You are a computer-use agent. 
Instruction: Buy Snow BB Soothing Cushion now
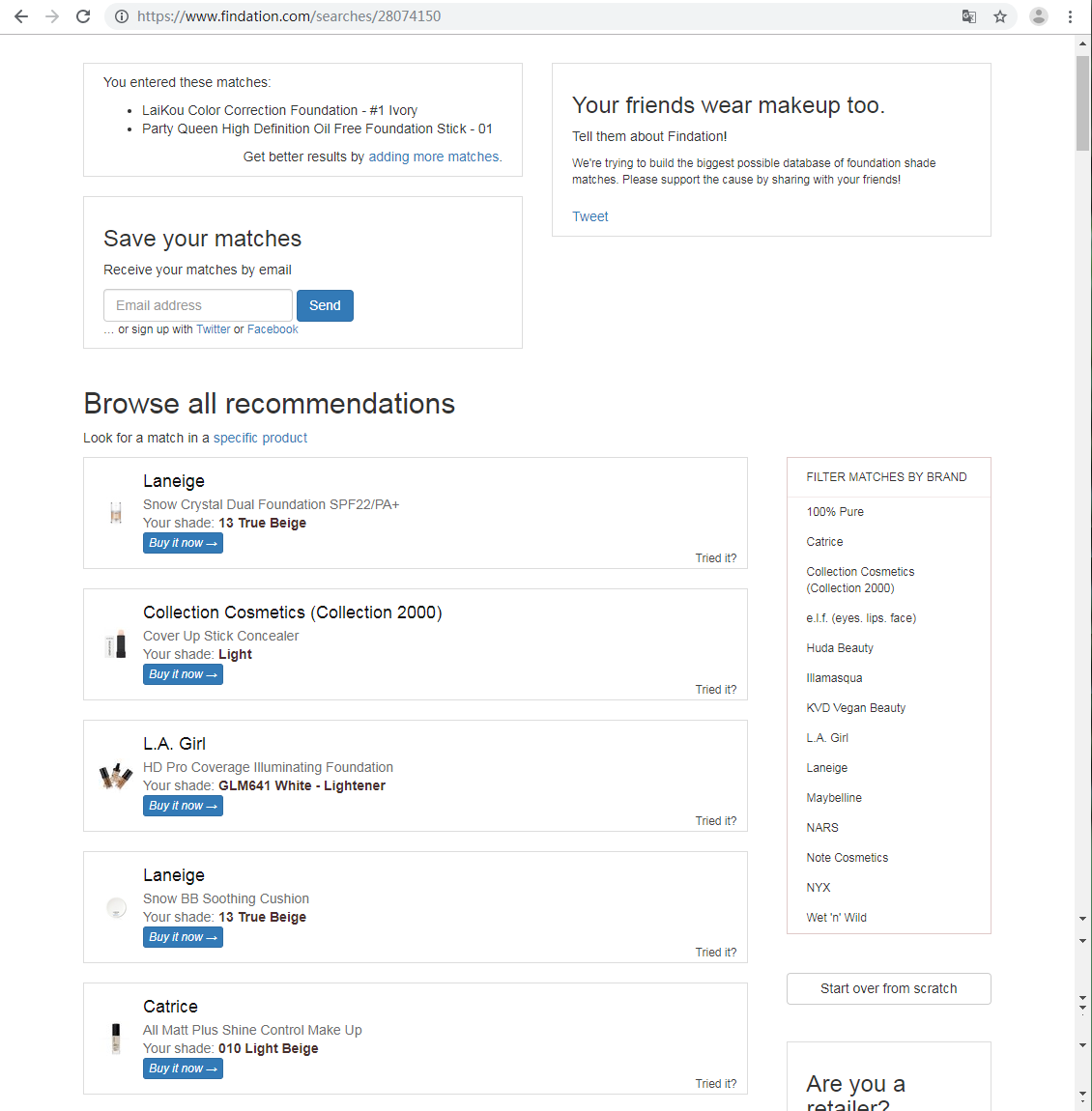point(183,937)
